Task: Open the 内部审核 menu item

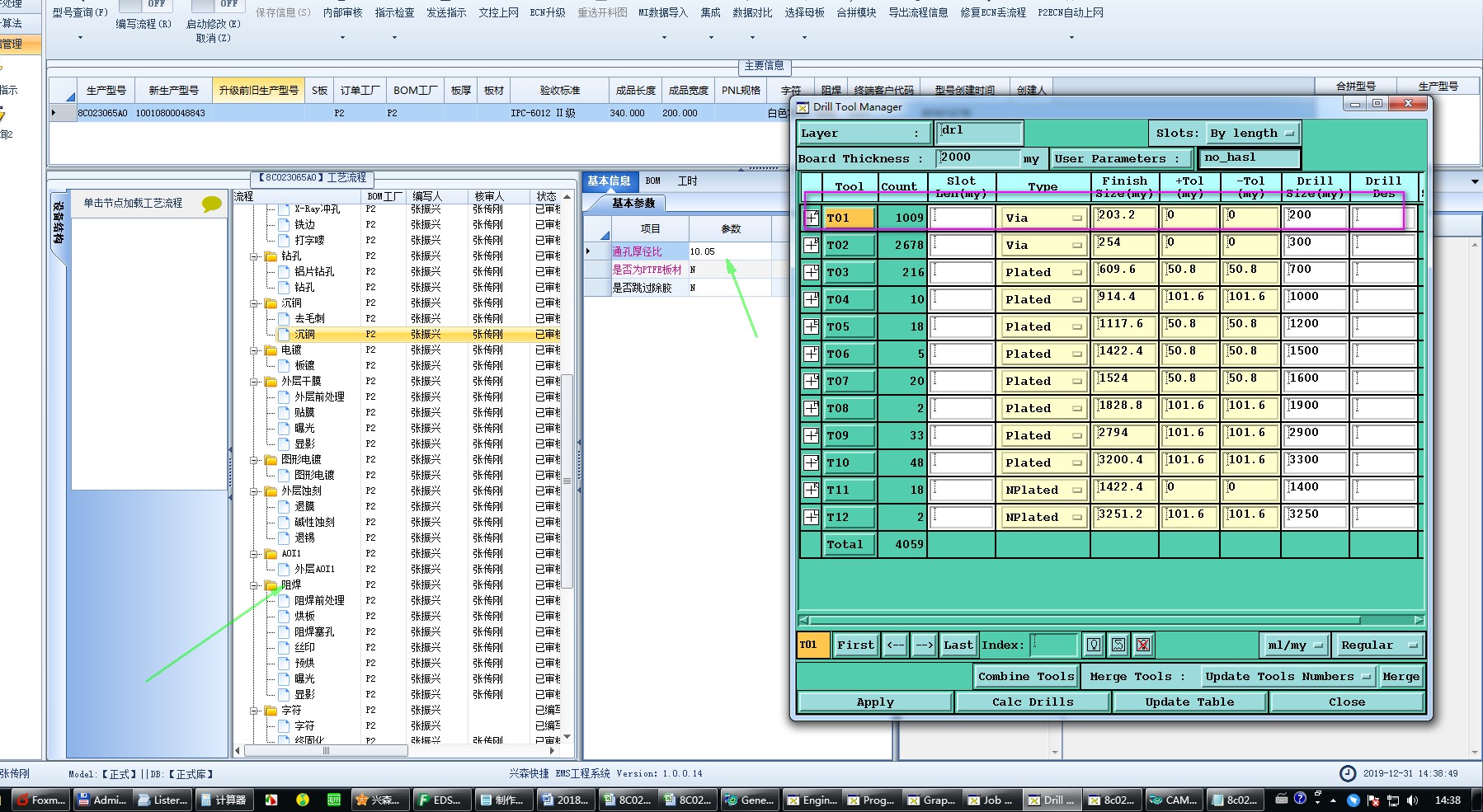Action: coord(342,12)
